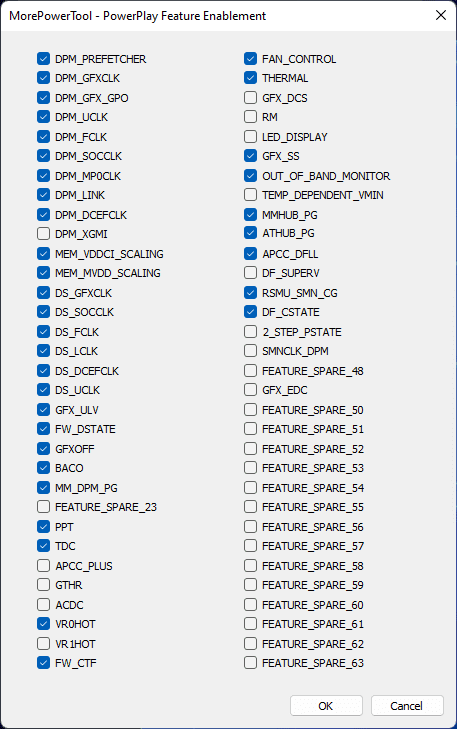Uncheck DPM_MP0CLK
The width and height of the screenshot is (457, 729).
coord(43,176)
